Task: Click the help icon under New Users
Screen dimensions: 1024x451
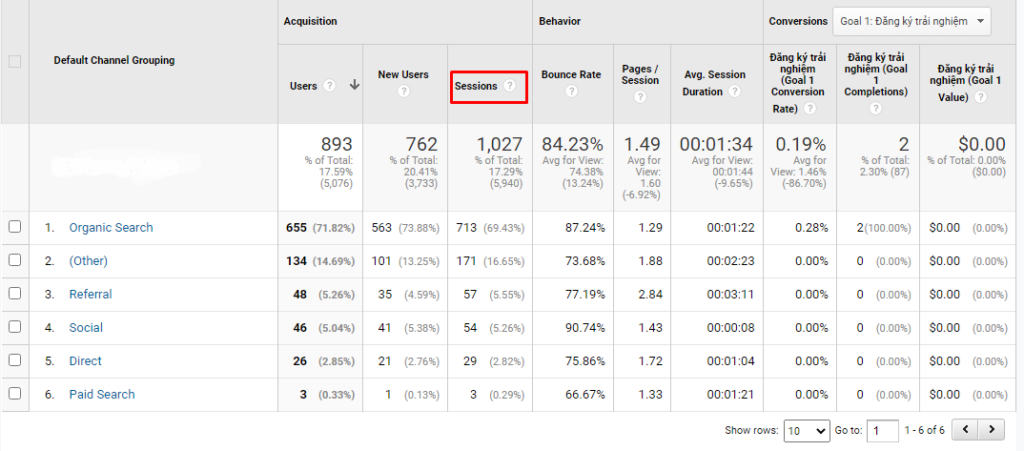Action: pyautogui.click(x=404, y=91)
